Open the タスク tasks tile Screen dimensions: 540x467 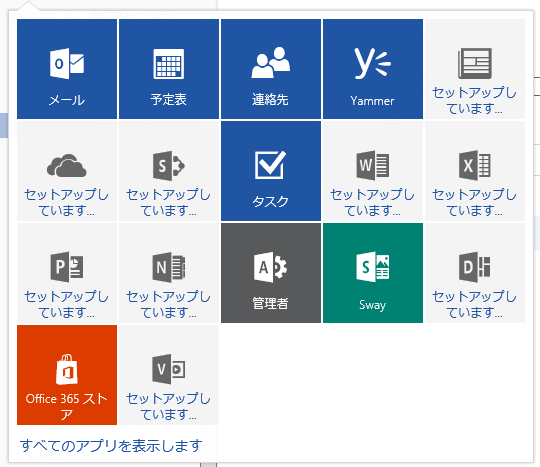pos(271,171)
